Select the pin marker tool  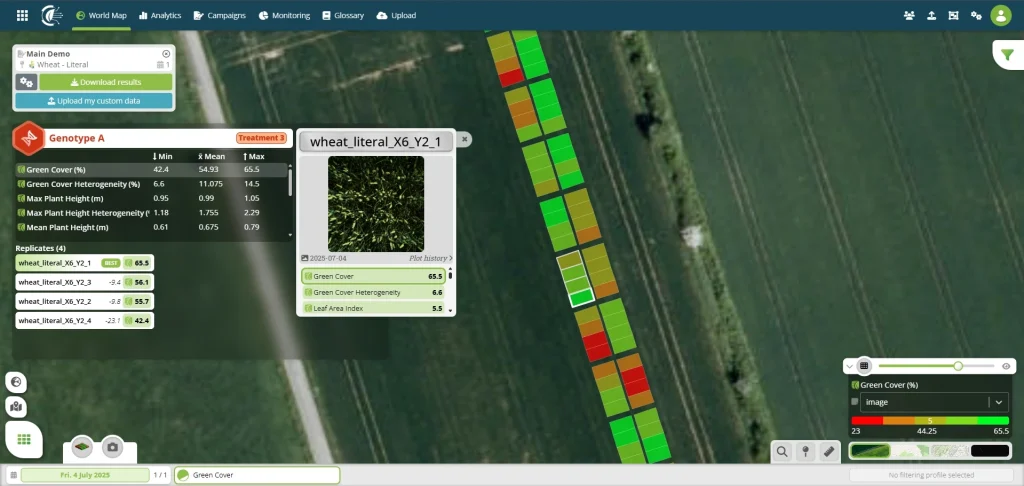pos(806,451)
